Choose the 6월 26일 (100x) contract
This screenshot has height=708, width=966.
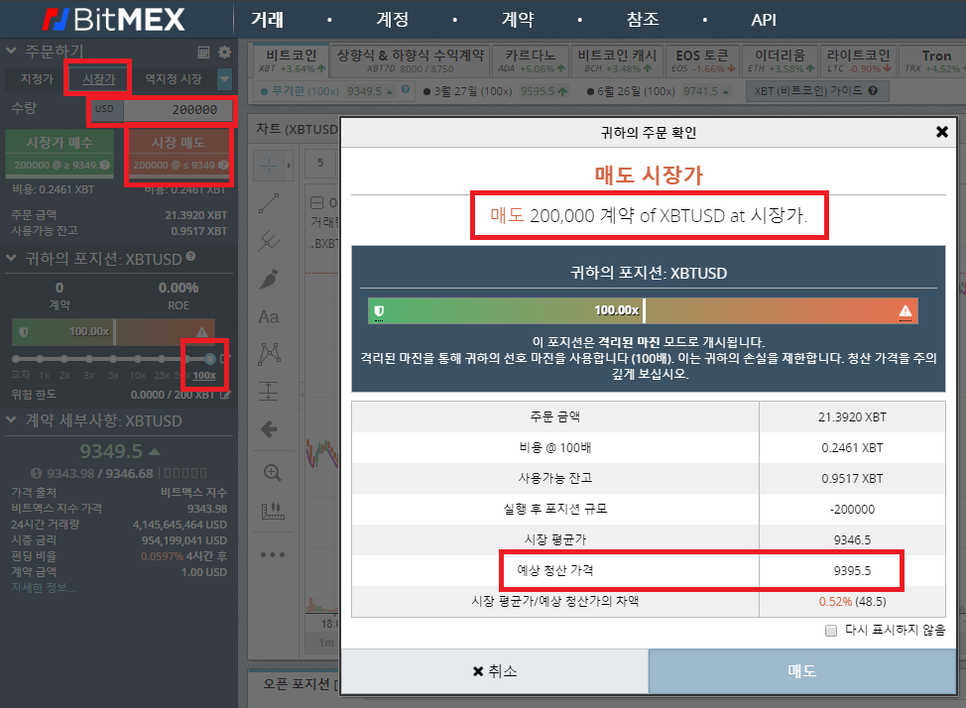659,91
